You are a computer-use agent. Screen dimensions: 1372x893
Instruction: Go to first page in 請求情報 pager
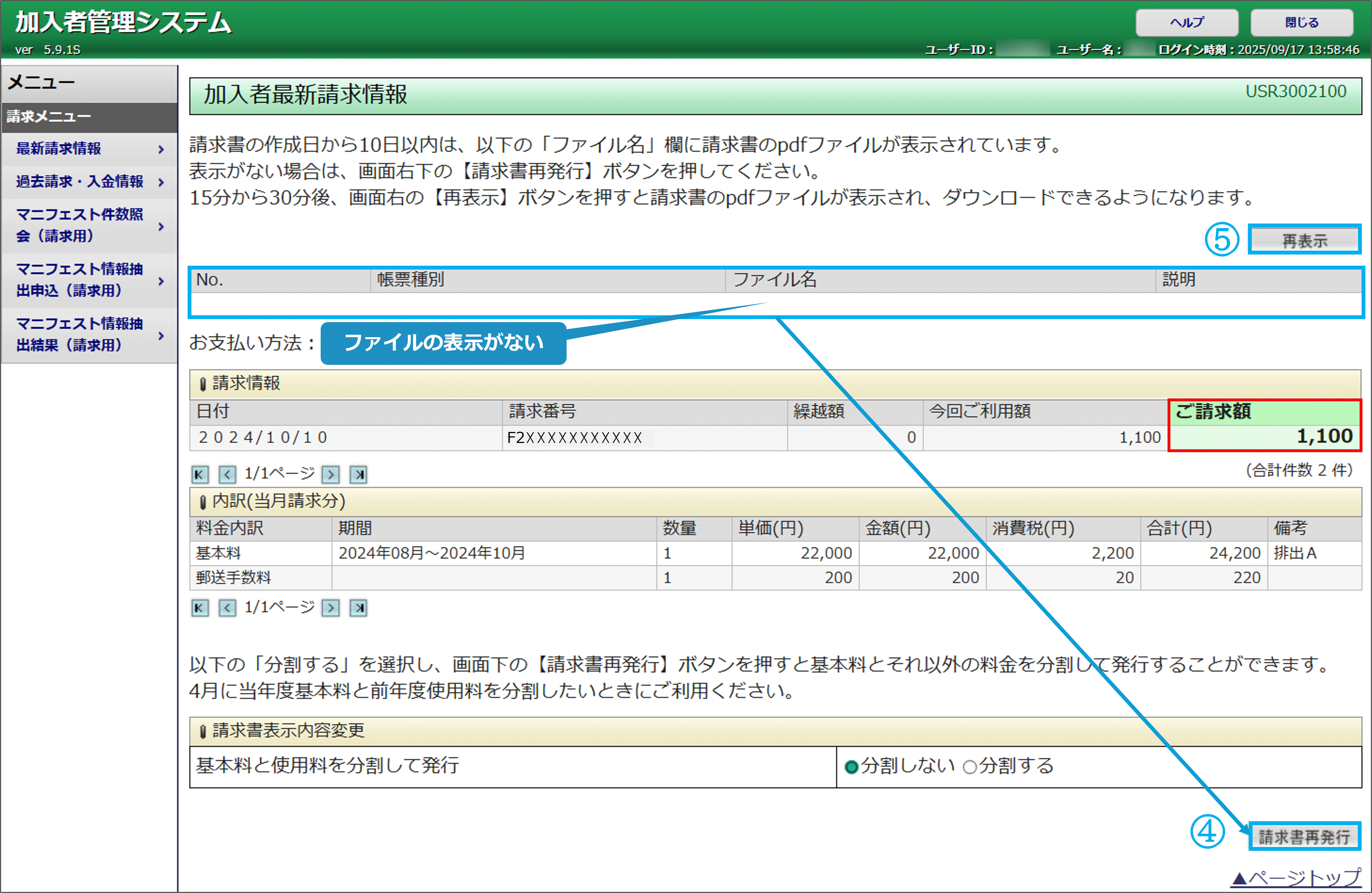pos(199,474)
